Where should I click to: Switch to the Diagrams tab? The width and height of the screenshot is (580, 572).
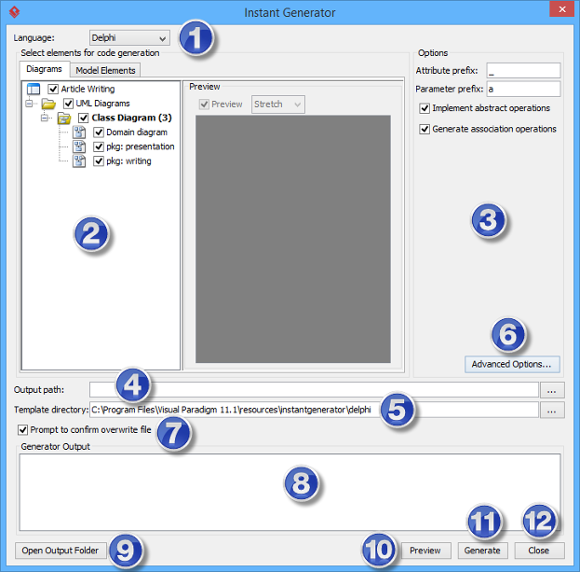click(44, 69)
